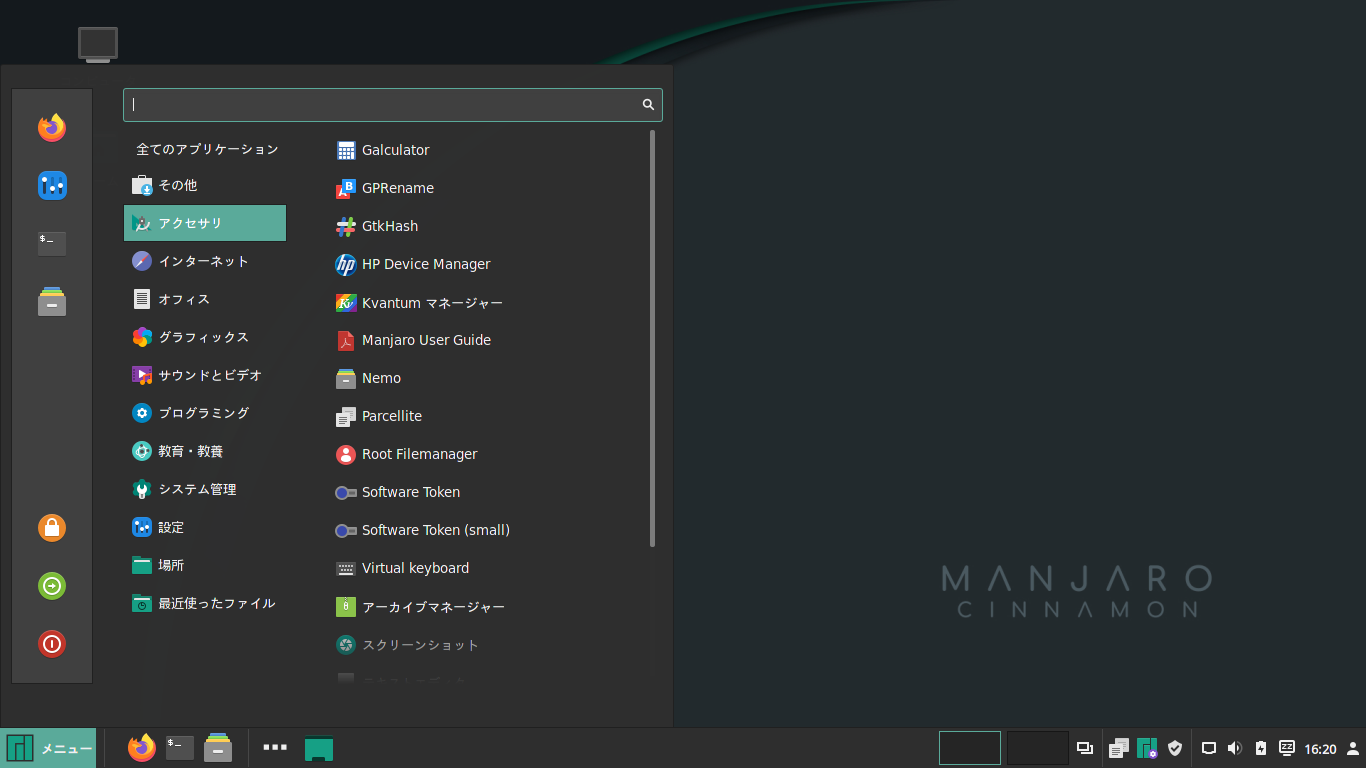
Task: Click the red power off icon
Action: point(52,644)
